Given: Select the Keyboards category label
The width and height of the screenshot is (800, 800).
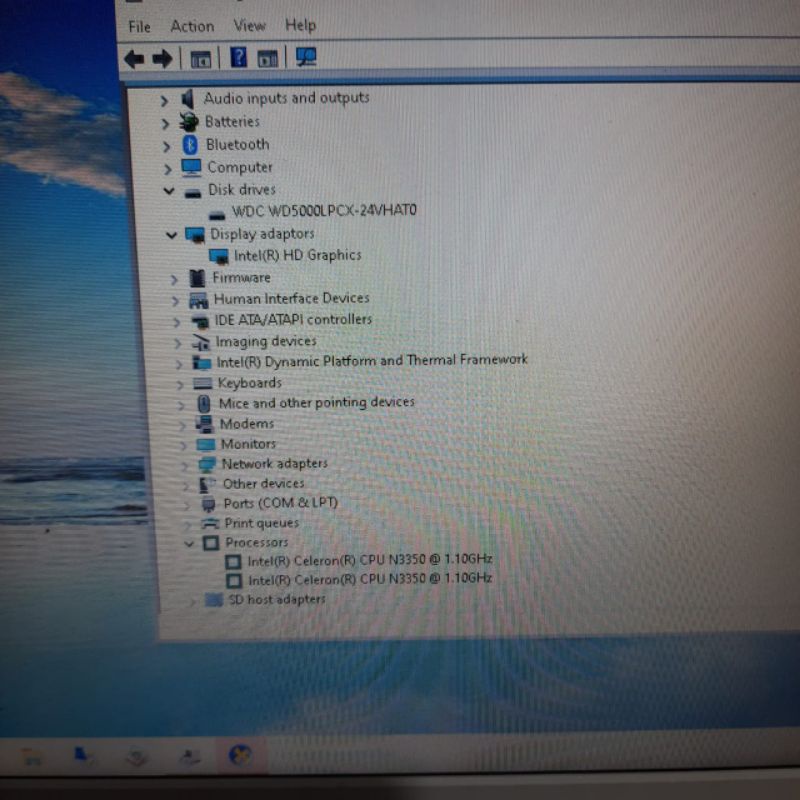Looking at the screenshot, I should [x=250, y=383].
